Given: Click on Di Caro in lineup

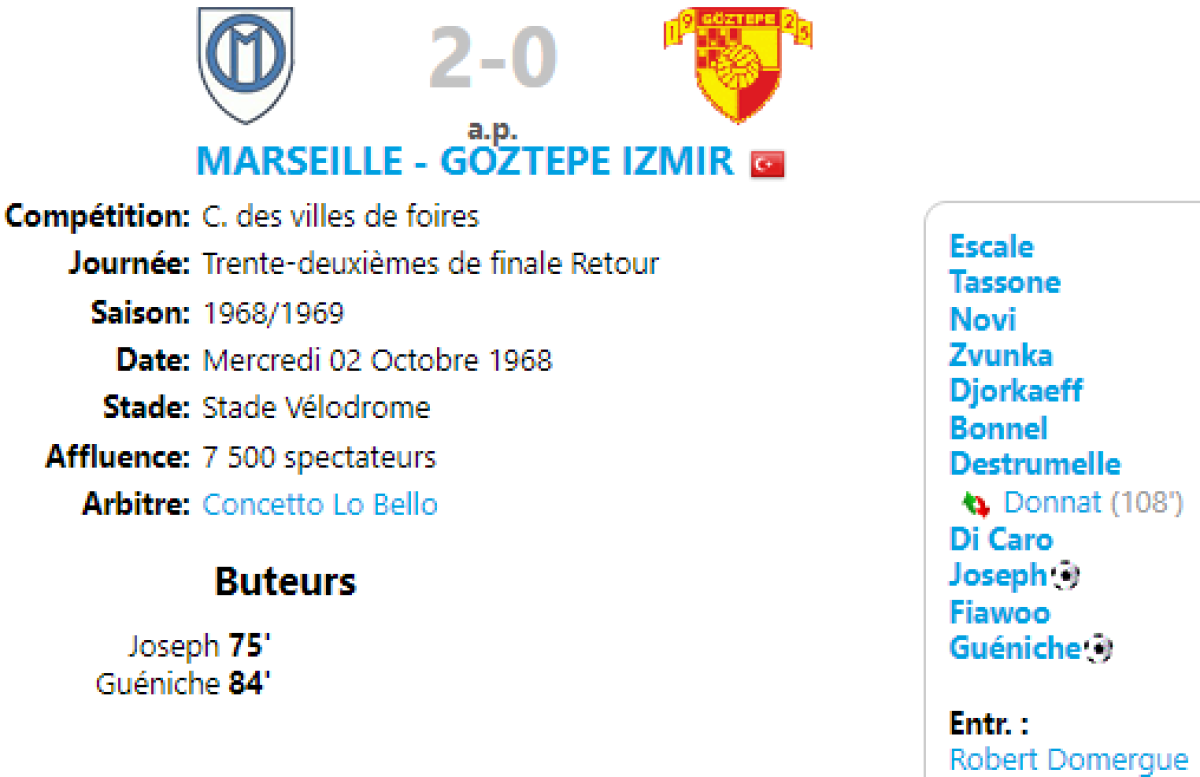Looking at the screenshot, I should (x=1000, y=539).
